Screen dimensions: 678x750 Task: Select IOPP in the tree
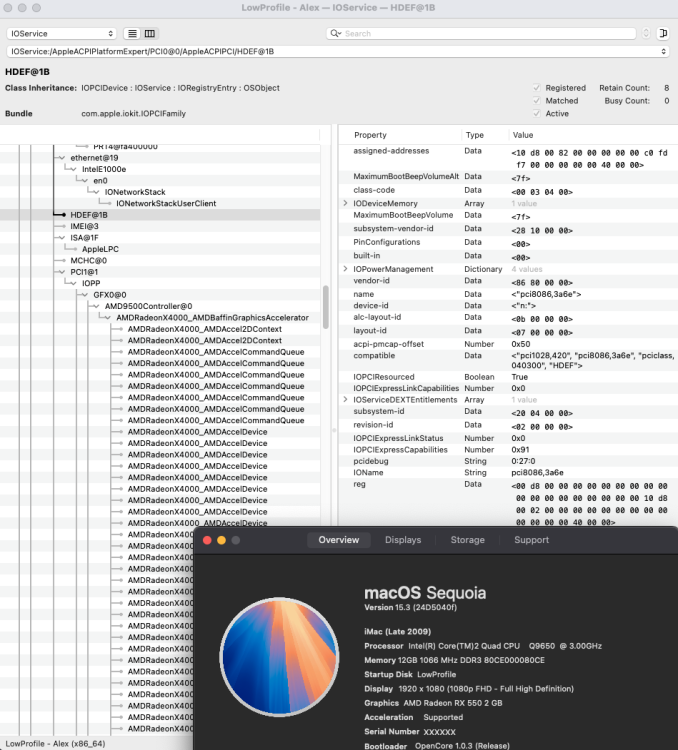91,283
